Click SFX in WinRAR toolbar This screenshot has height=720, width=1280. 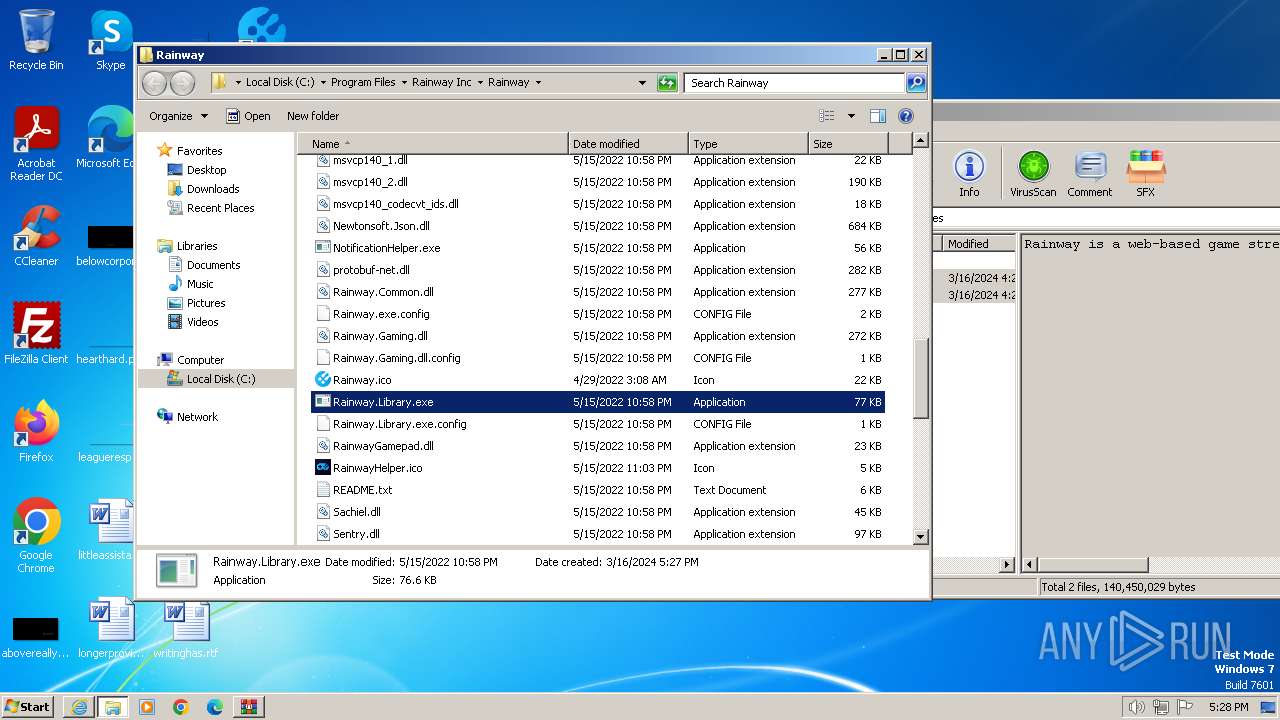pyautogui.click(x=1145, y=174)
